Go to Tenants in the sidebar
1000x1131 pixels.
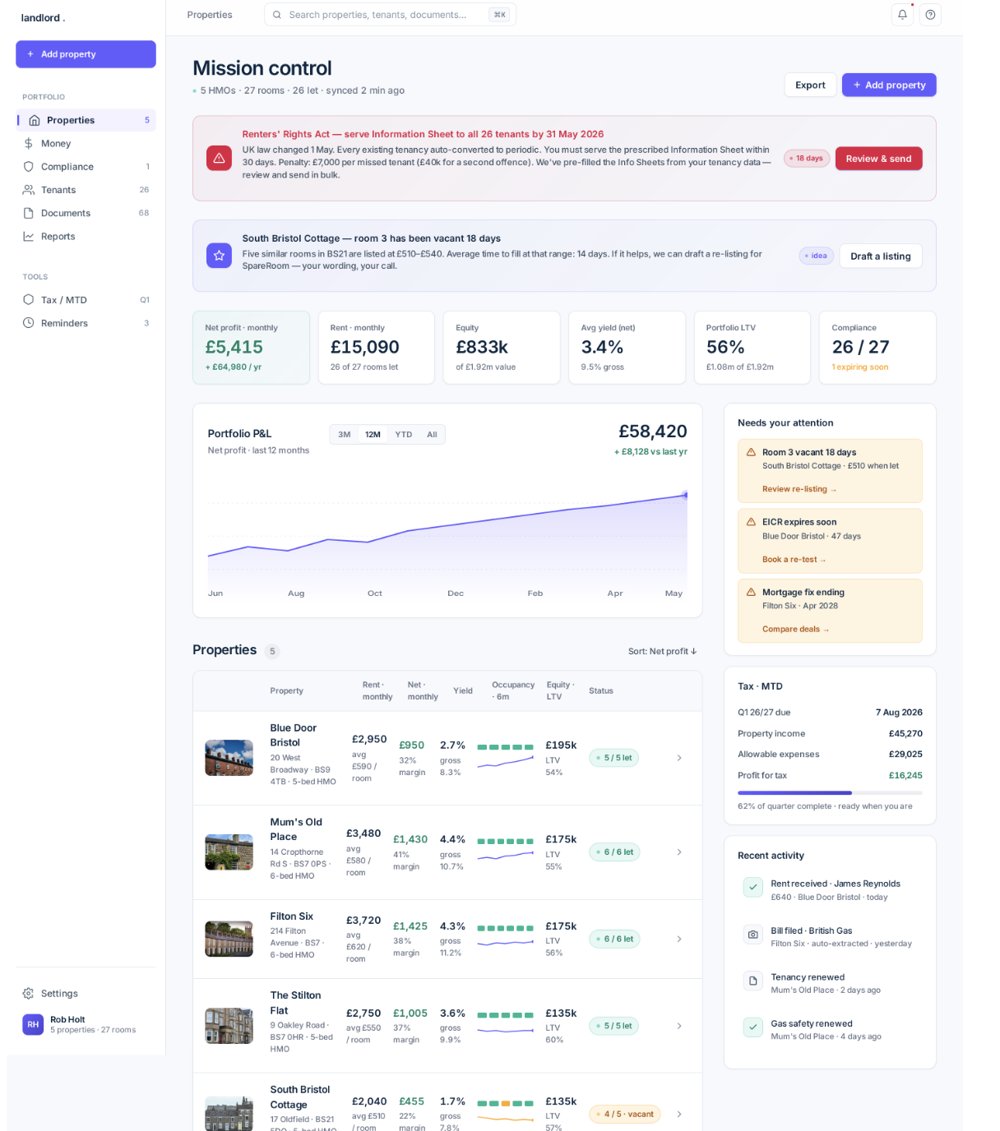[x=86, y=190]
